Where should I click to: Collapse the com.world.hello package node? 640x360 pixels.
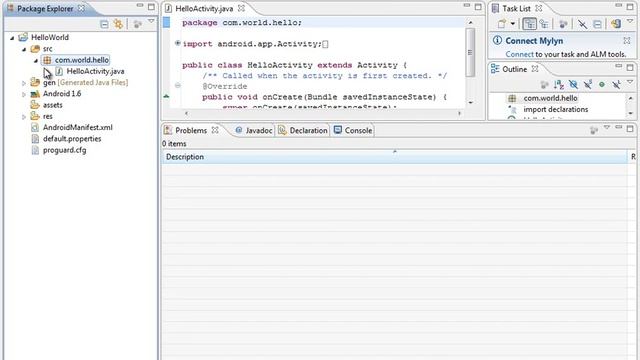36,60
